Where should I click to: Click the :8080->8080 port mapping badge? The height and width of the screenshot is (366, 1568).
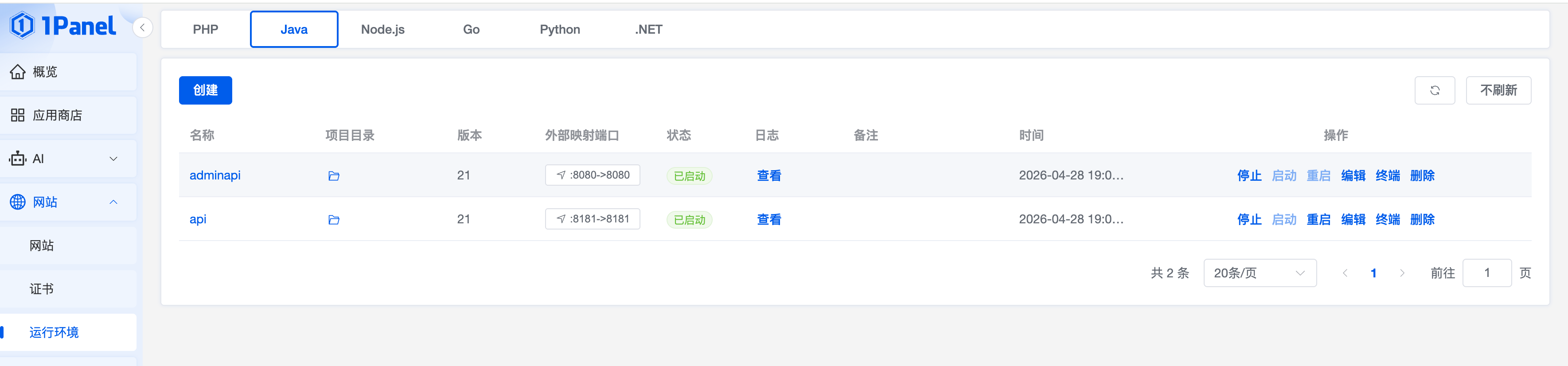click(592, 175)
